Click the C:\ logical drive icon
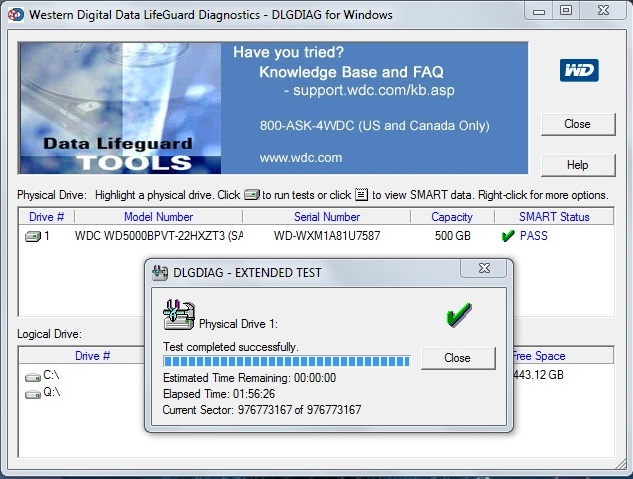Screen dimensions: 633x479 coord(33,377)
